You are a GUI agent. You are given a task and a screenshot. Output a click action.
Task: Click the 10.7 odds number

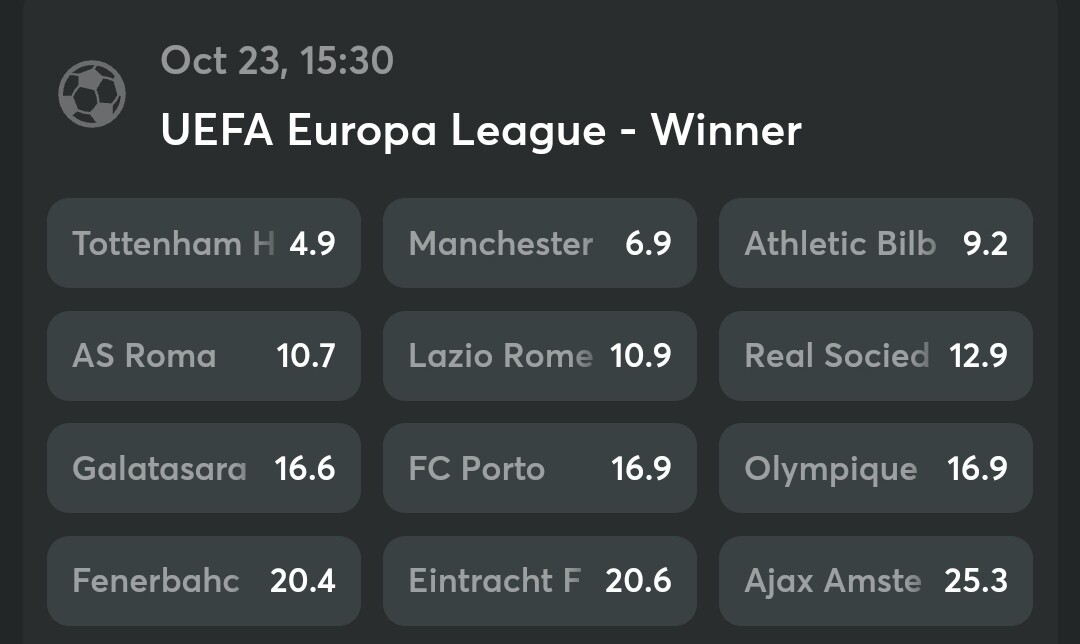306,356
